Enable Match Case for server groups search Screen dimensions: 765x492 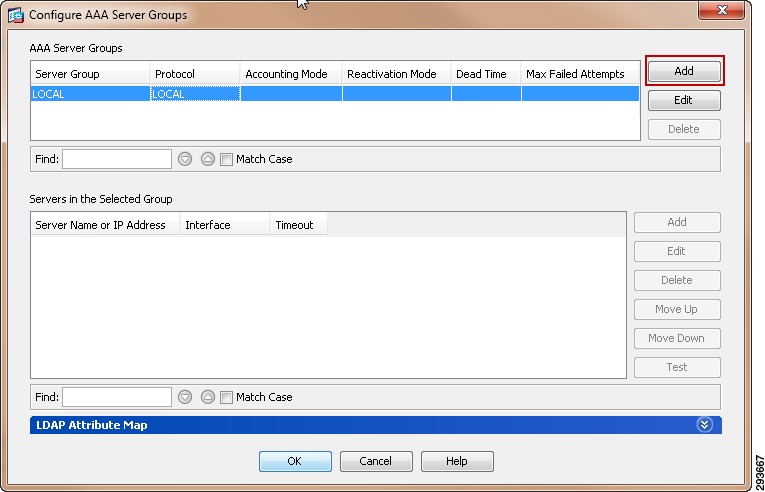pos(226,159)
